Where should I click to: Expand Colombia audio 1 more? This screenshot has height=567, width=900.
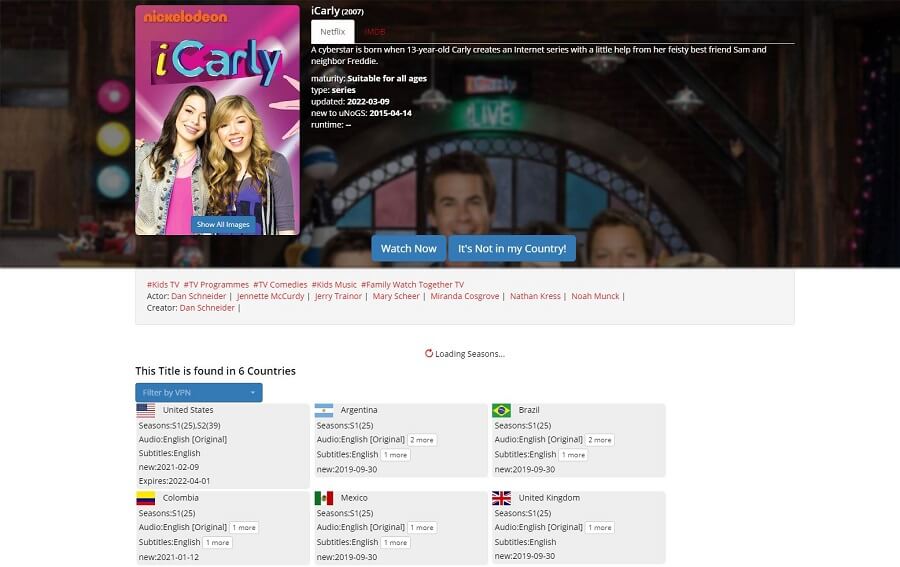tap(244, 528)
